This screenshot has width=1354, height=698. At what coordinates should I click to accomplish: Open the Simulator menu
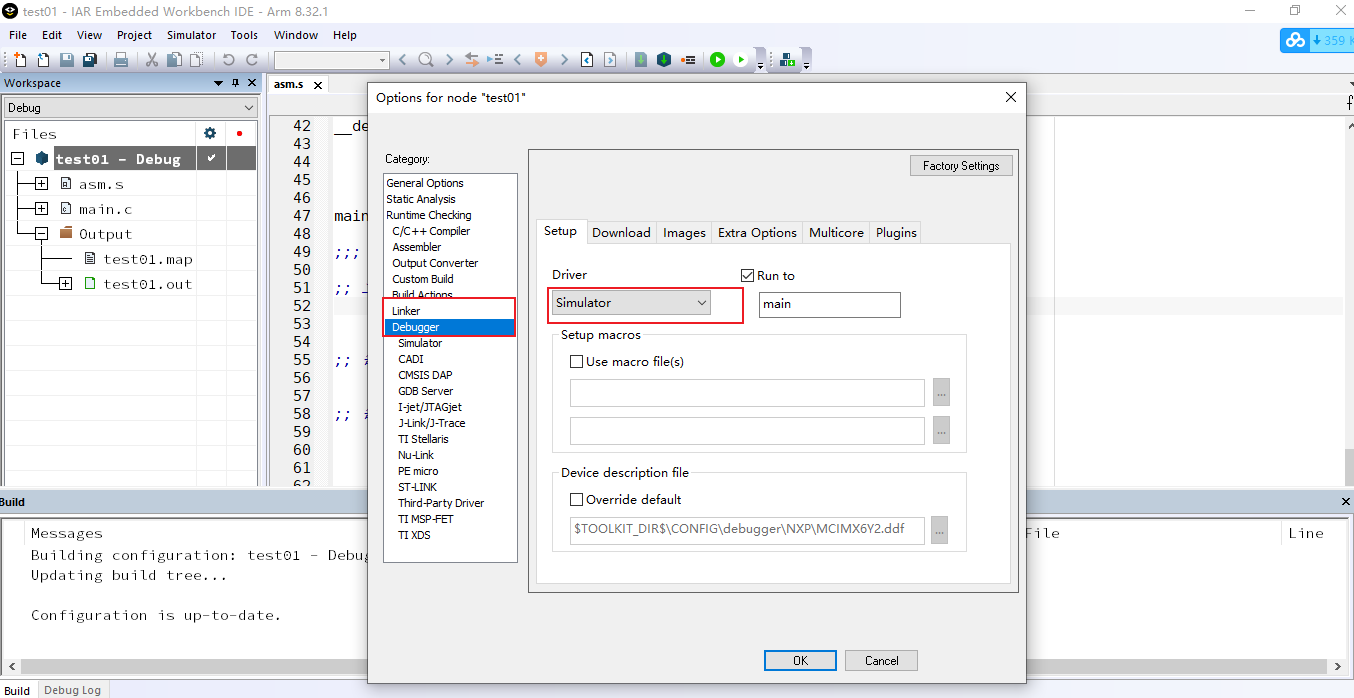pyautogui.click(x=191, y=35)
